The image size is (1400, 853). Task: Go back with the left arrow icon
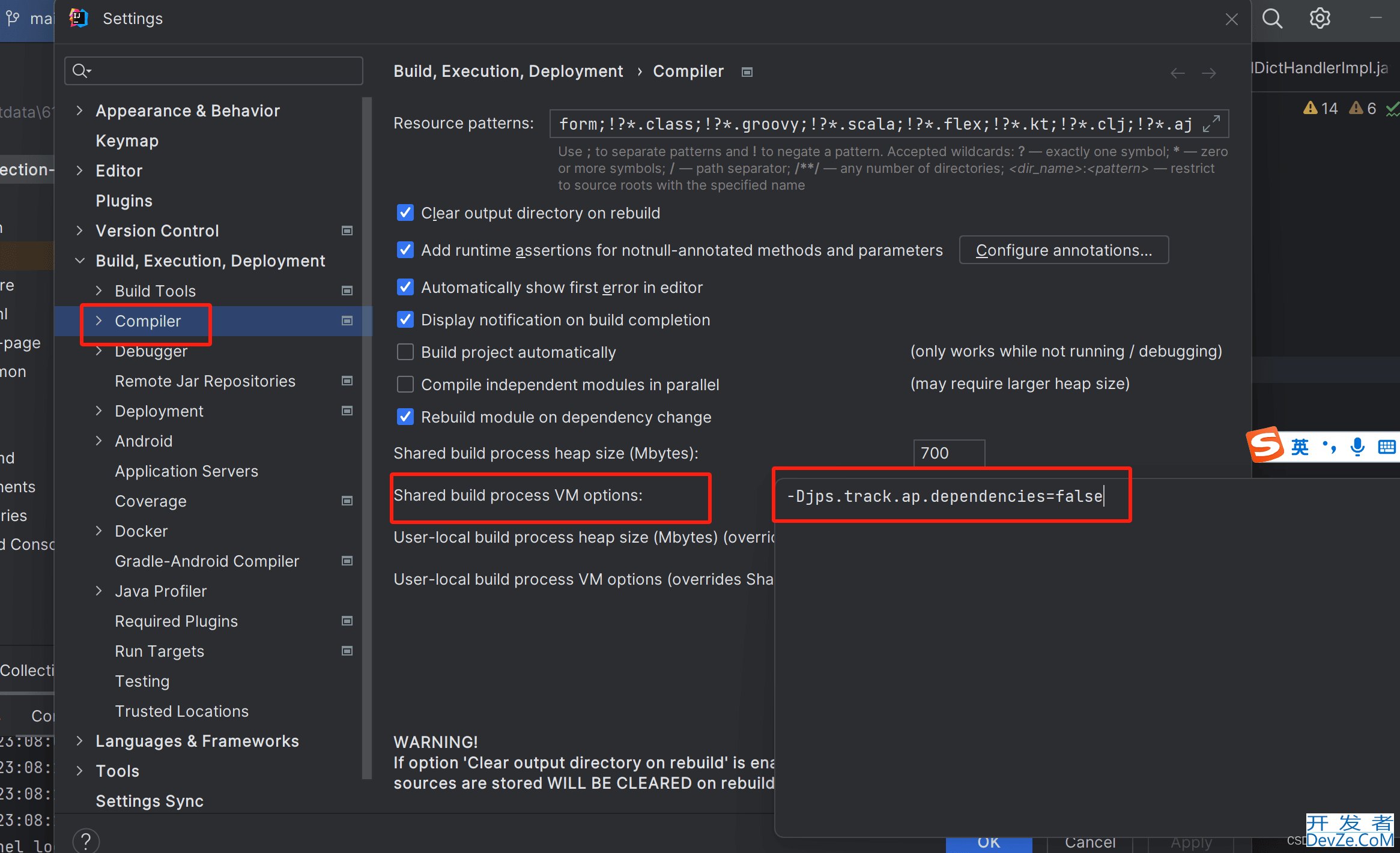(1177, 73)
